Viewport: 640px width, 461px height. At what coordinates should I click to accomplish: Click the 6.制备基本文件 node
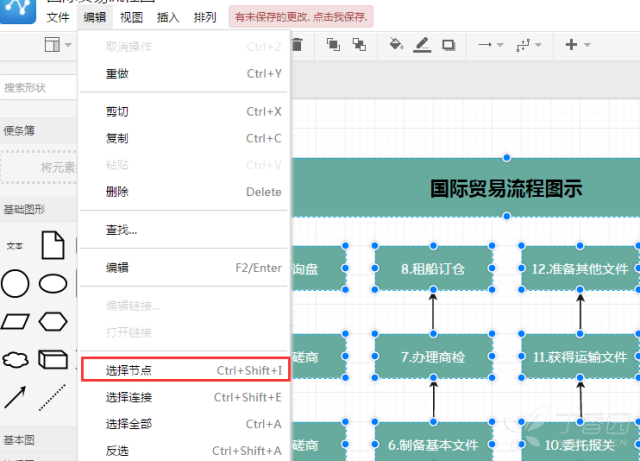[x=433, y=442]
